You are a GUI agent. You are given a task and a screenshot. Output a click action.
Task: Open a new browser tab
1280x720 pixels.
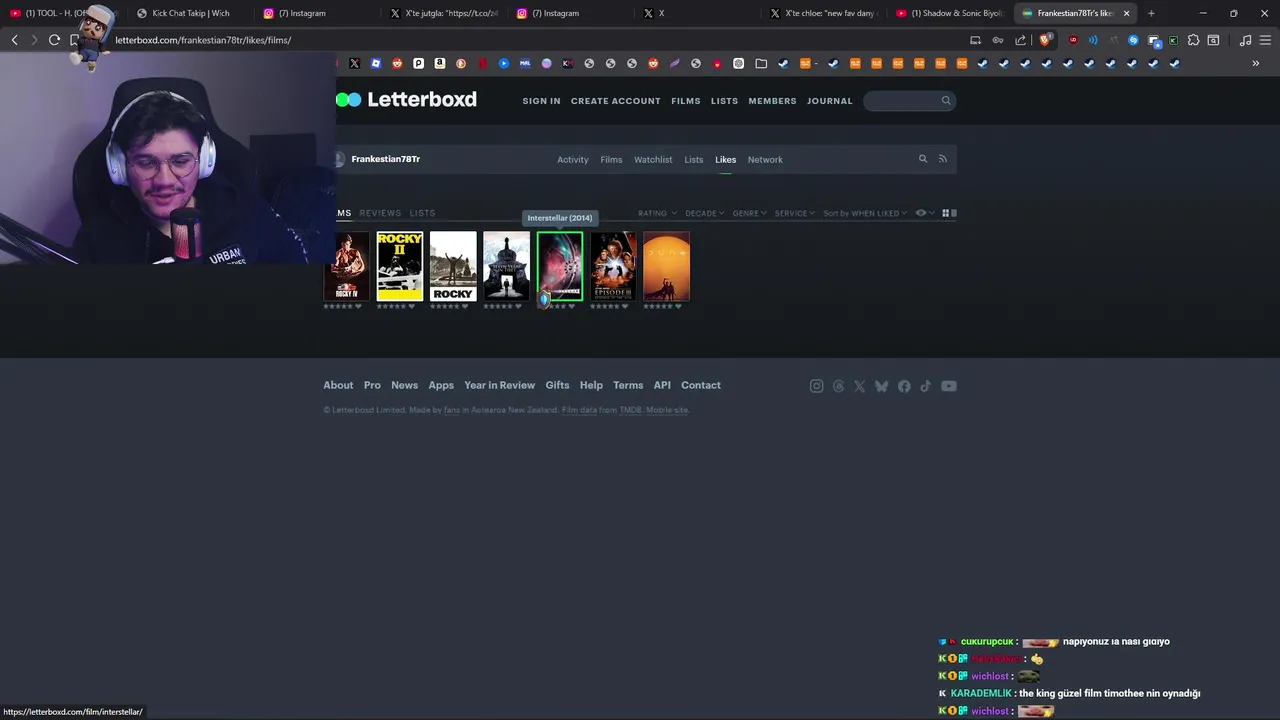[1151, 13]
